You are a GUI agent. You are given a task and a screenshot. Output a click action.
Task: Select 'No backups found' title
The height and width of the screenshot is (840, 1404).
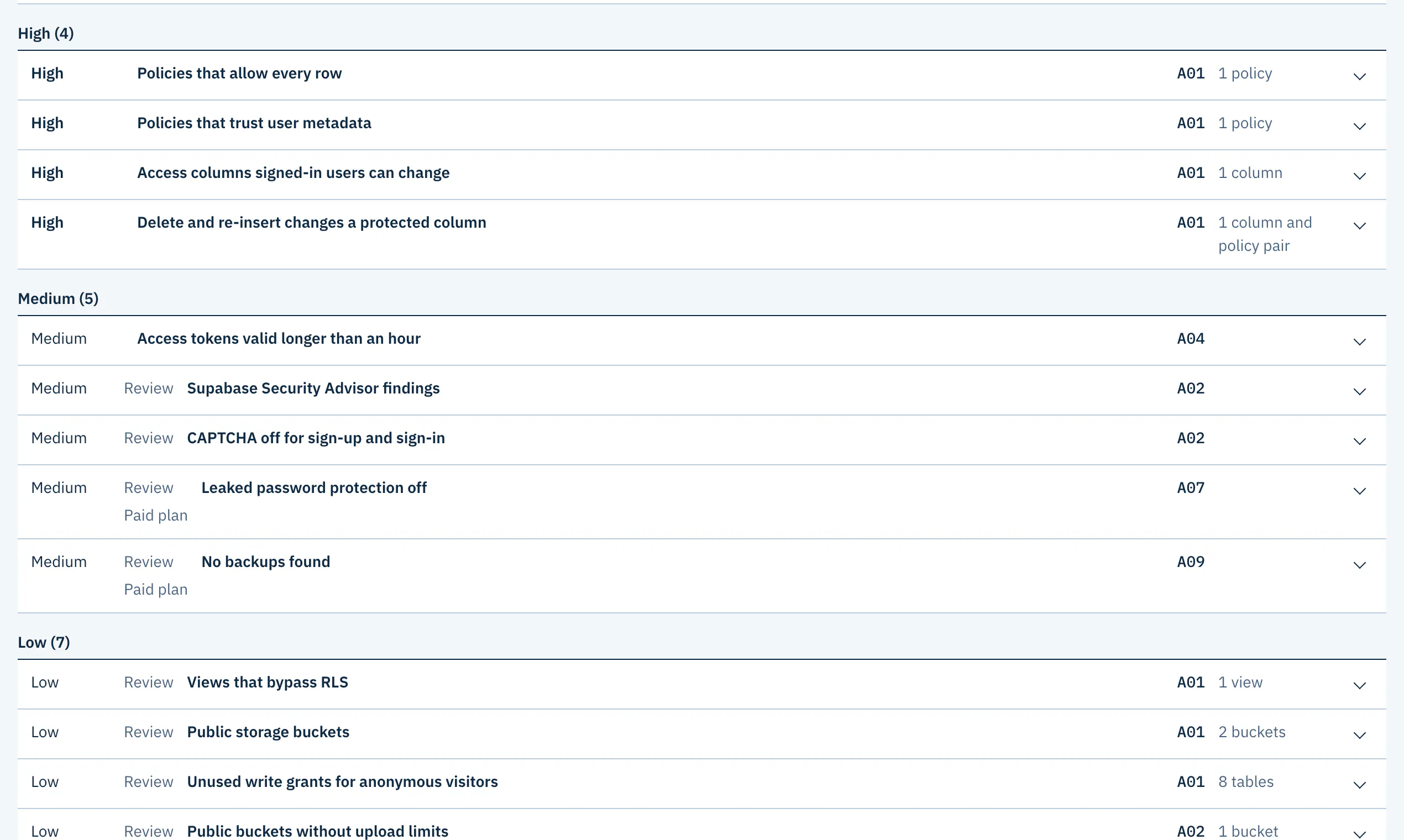coord(265,562)
